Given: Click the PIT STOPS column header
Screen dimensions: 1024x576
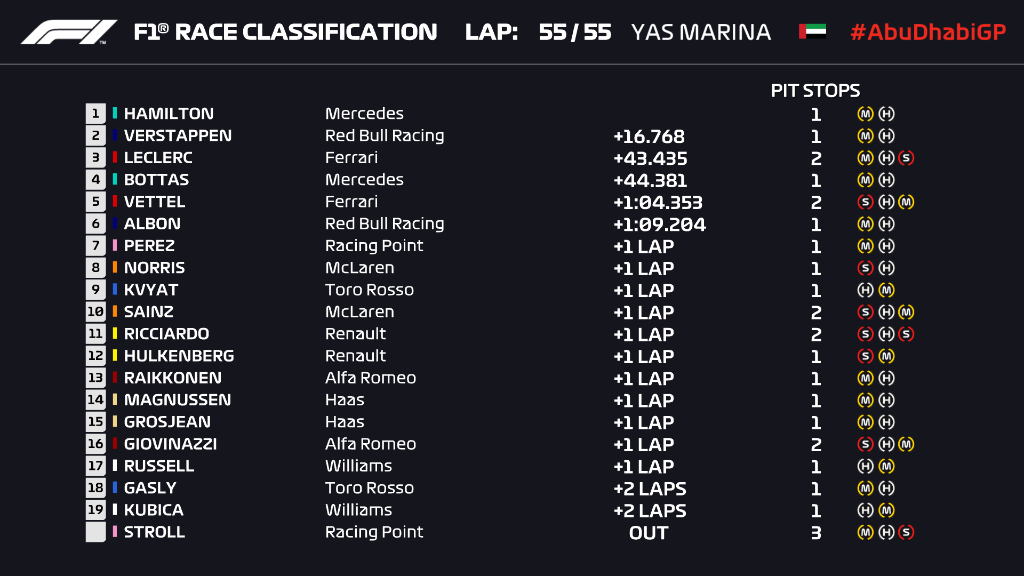Looking at the screenshot, I should (x=815, y=91).
